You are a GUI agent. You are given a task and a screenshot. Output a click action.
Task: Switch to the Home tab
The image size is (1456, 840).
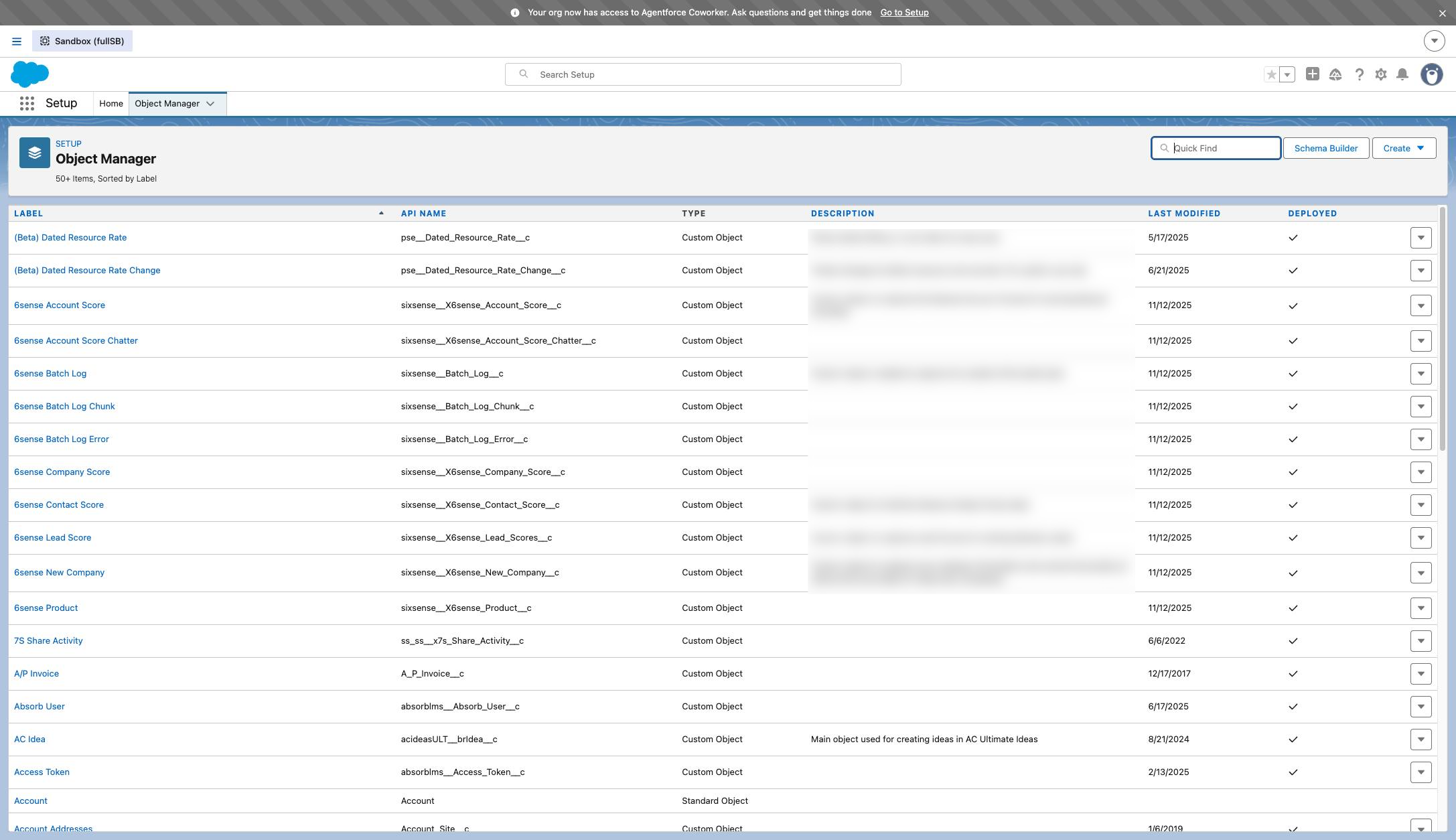tap(111, 104)
